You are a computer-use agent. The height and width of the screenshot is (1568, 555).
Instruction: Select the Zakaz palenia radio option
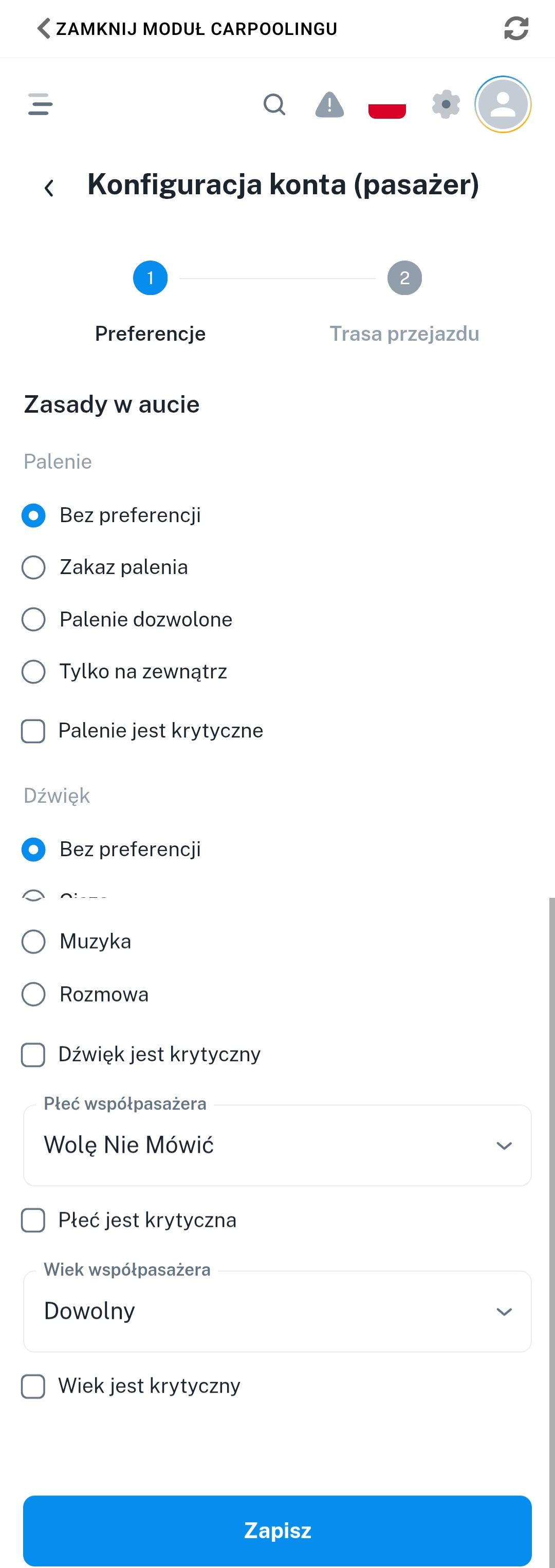pos(34,567)
